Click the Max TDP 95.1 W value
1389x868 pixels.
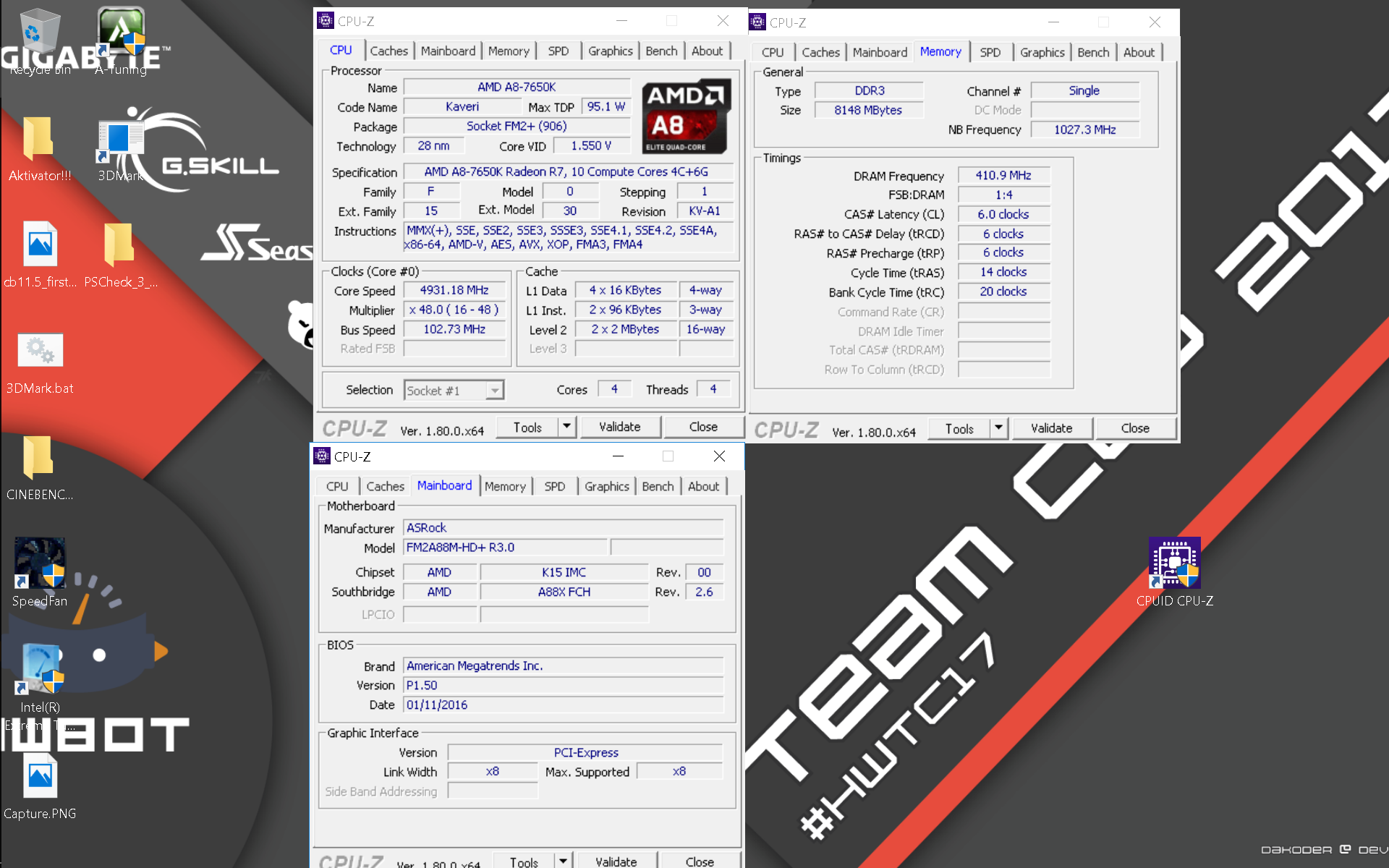606,106
